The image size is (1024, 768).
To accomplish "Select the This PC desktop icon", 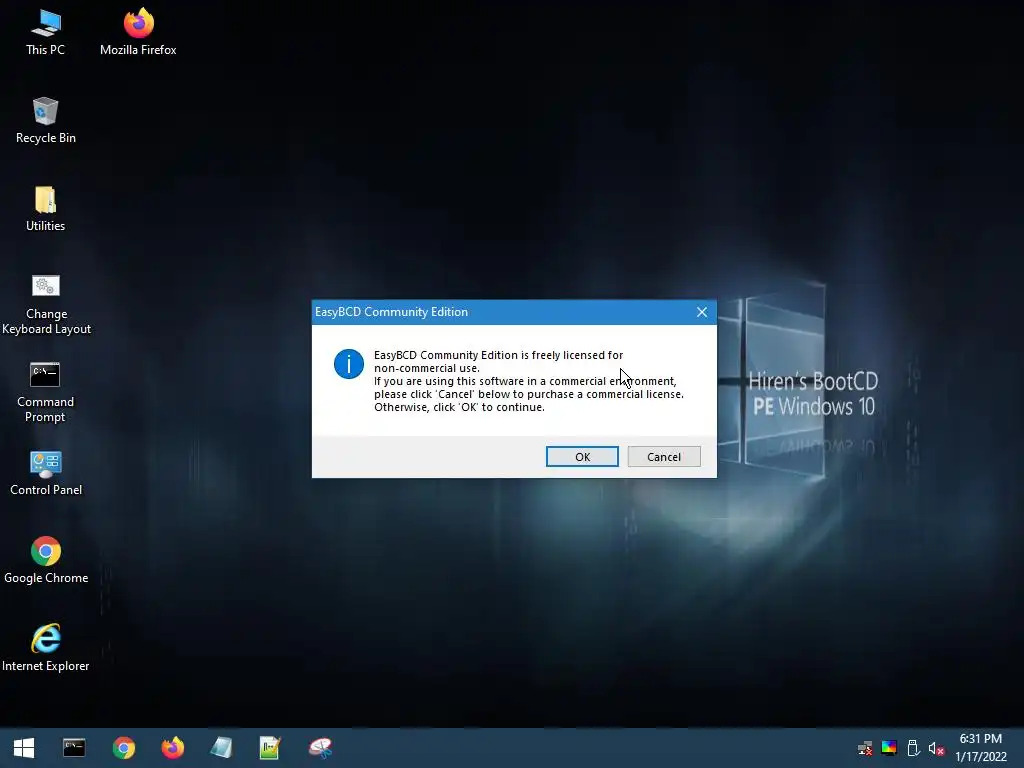I will 45,33.
